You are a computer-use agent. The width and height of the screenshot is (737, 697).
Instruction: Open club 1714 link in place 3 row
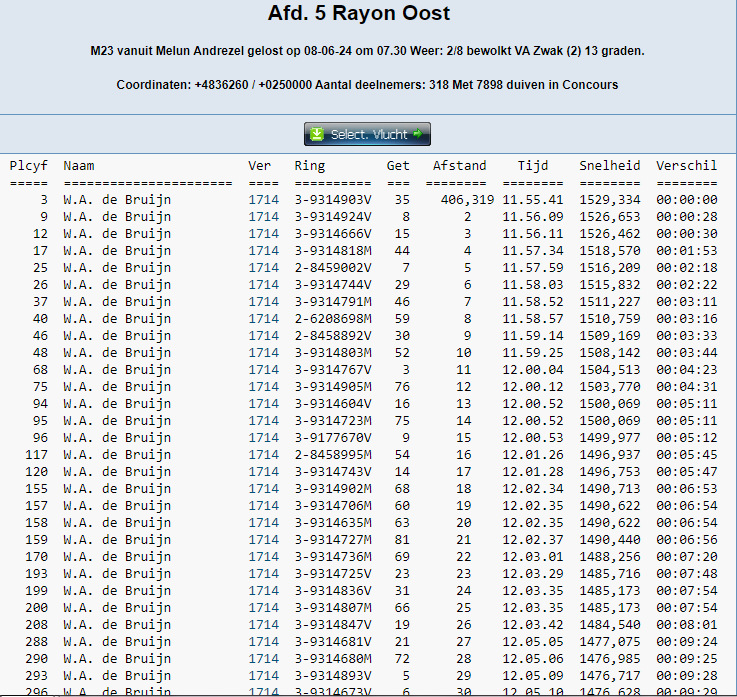pos(263,199)
